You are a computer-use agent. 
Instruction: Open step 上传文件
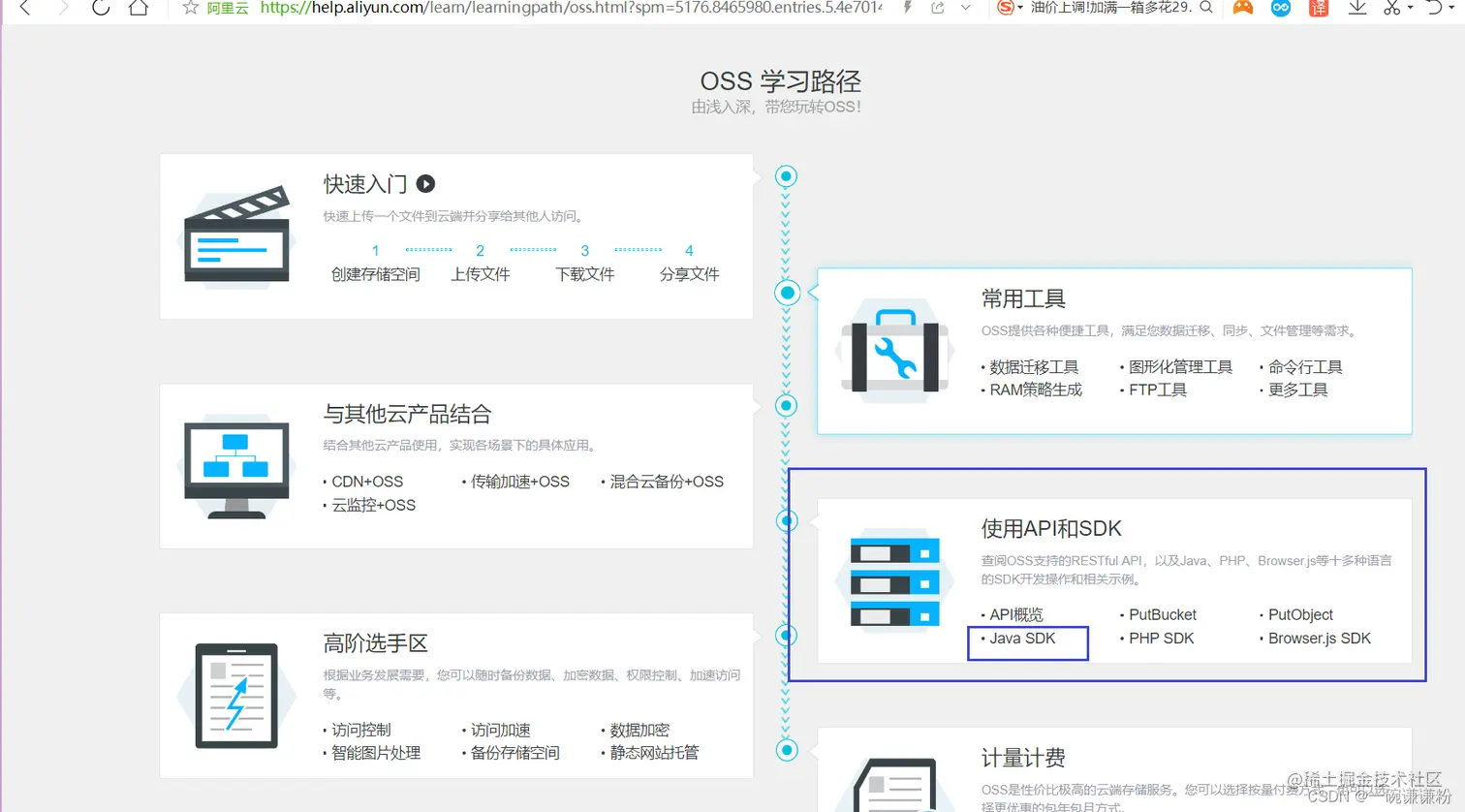click(481, 274)
